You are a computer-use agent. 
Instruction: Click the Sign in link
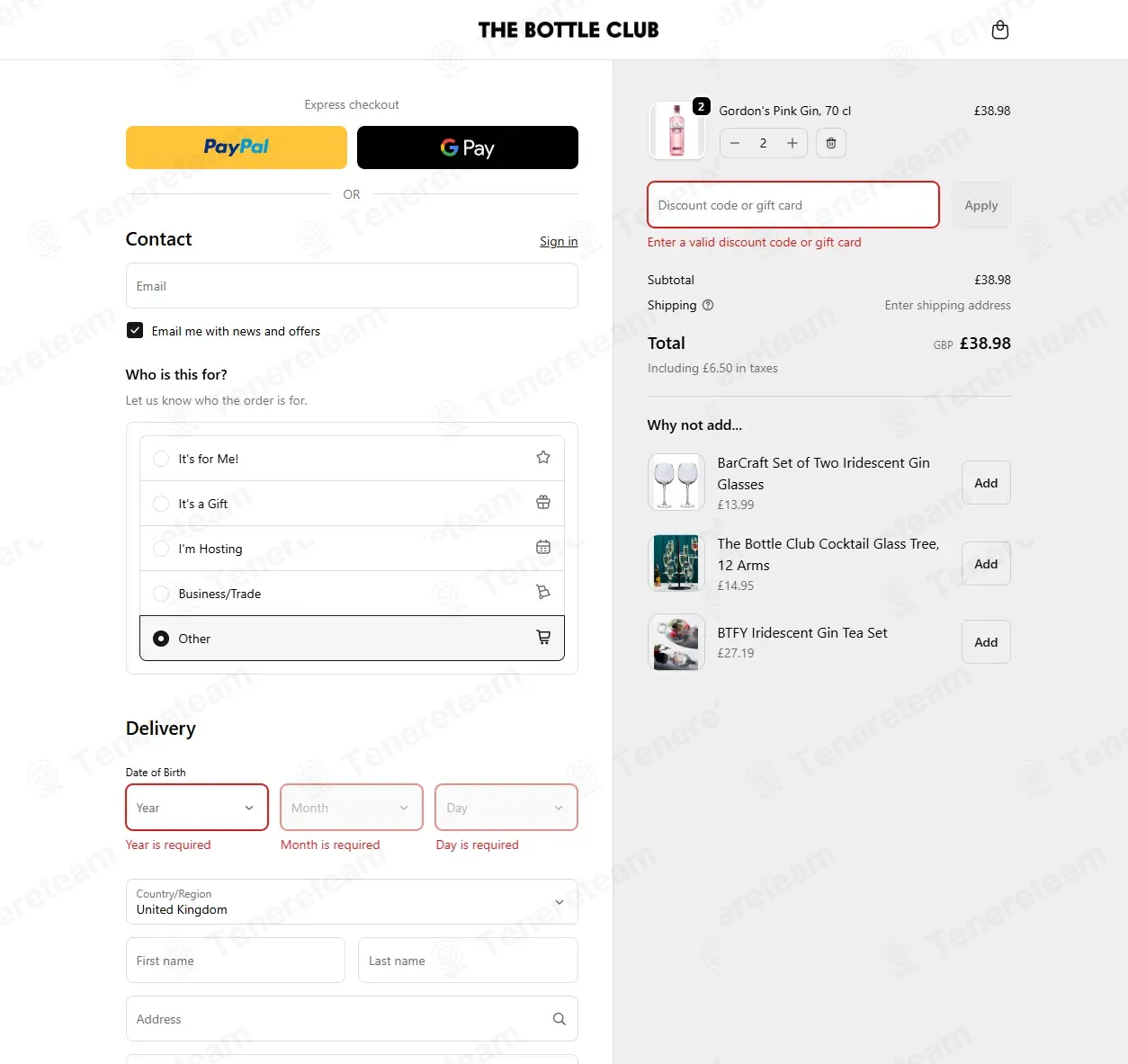(x=559, y=241)
